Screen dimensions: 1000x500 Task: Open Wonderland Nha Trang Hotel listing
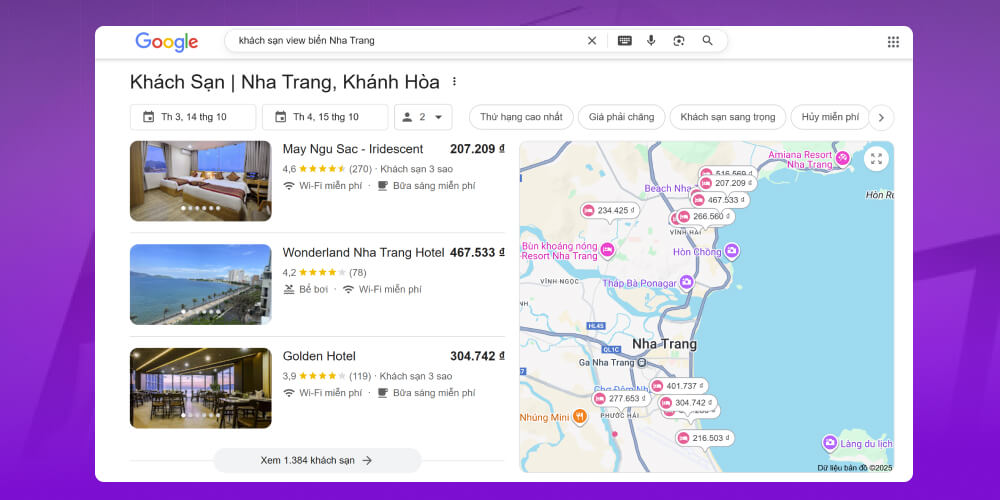pos(363,253)
